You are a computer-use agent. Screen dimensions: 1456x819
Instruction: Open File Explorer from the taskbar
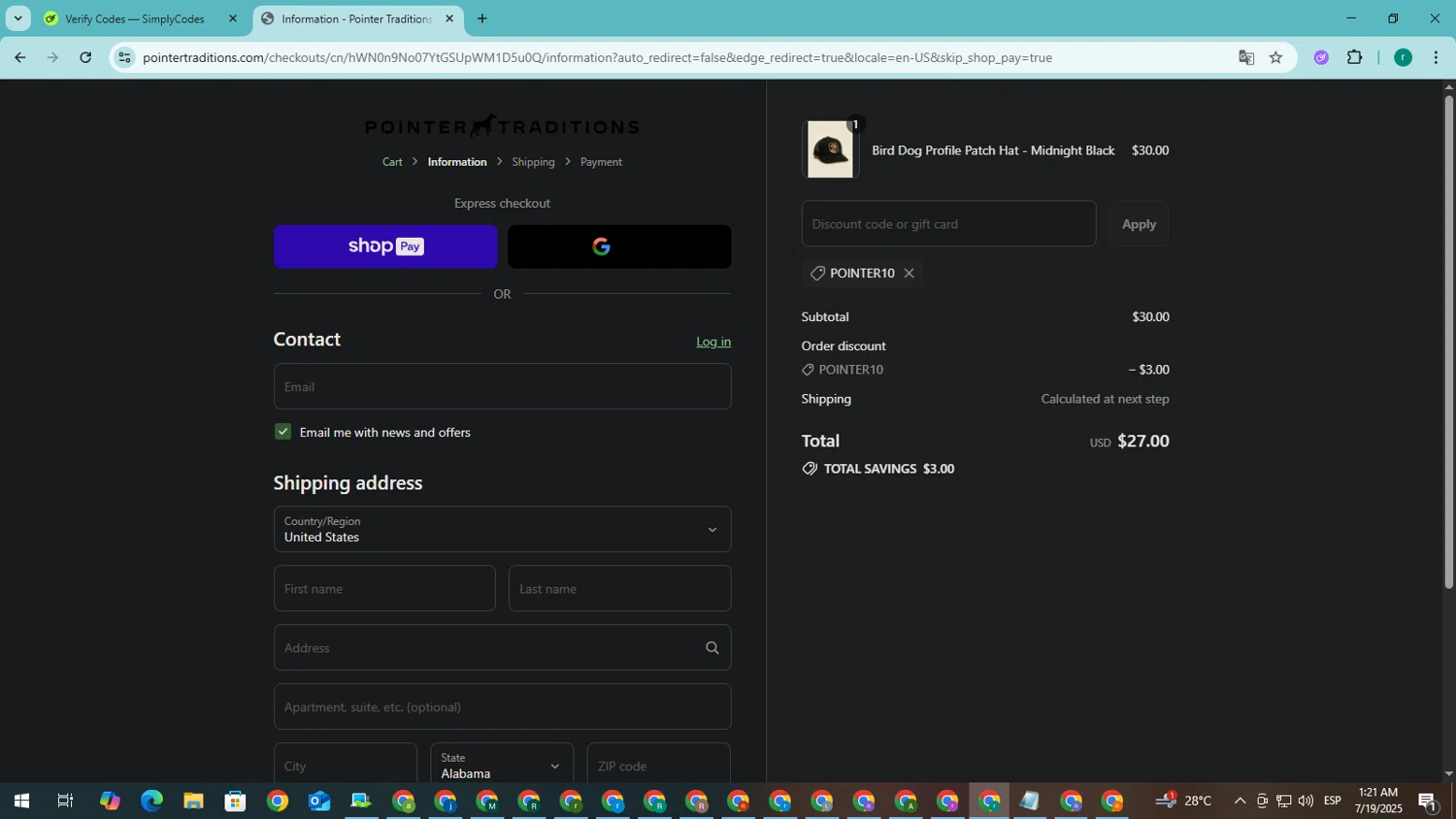click(x=193, y=802)
